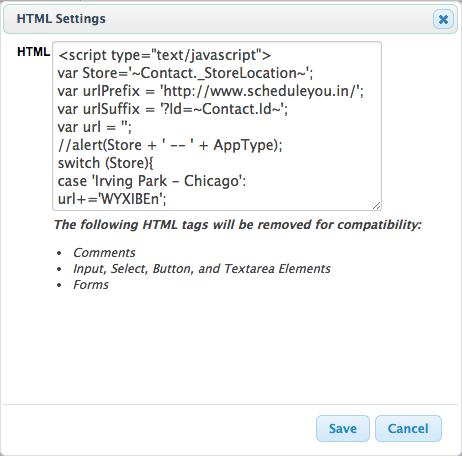This screenshot has width=462, height=456.
Task: Click the compatibility warning heading text
Action: coord(238,225)
